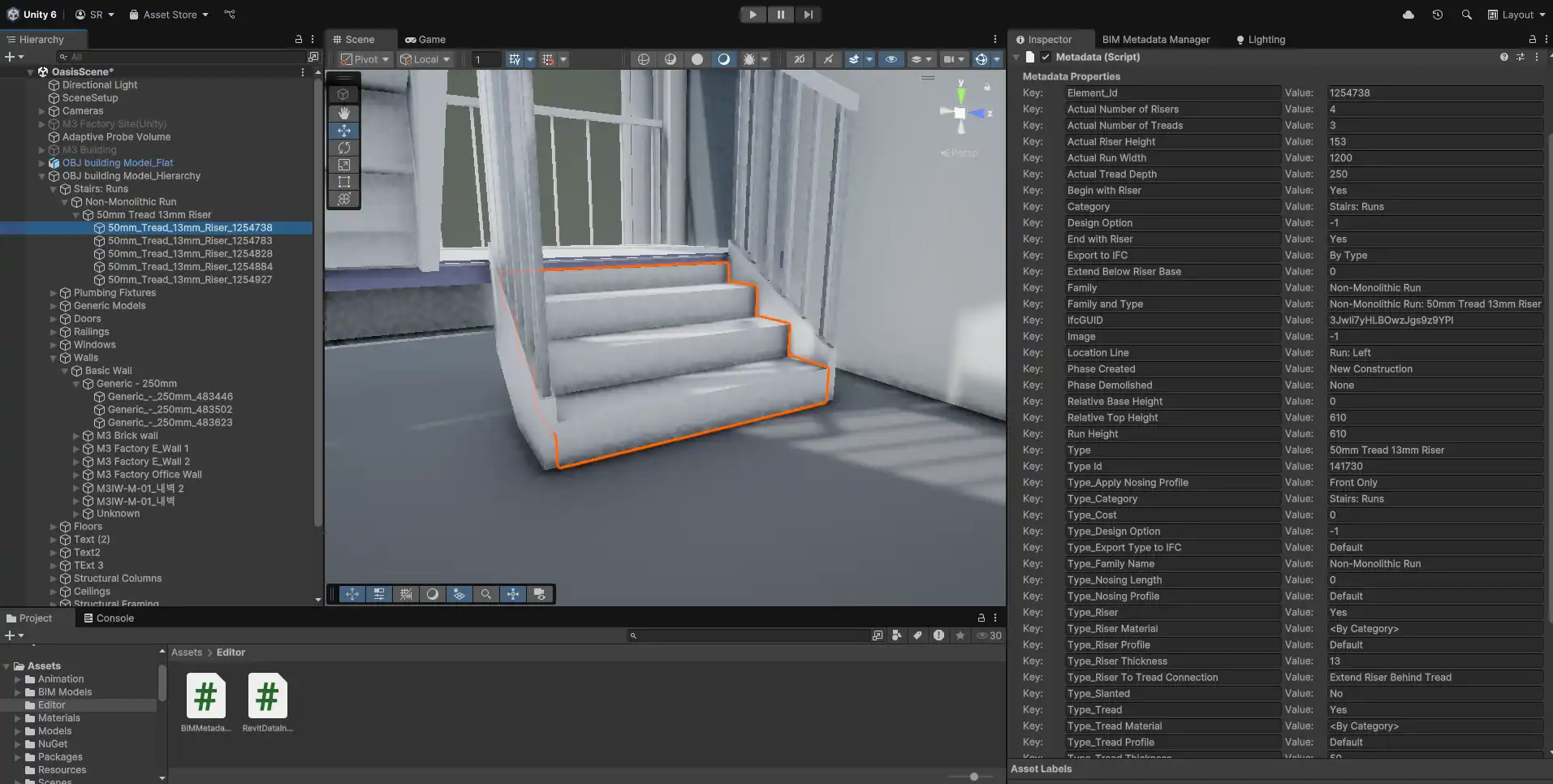Toggle the Inspector panel lock
The height and width of the screenshot is (784, 1553).
point(1532,39)
